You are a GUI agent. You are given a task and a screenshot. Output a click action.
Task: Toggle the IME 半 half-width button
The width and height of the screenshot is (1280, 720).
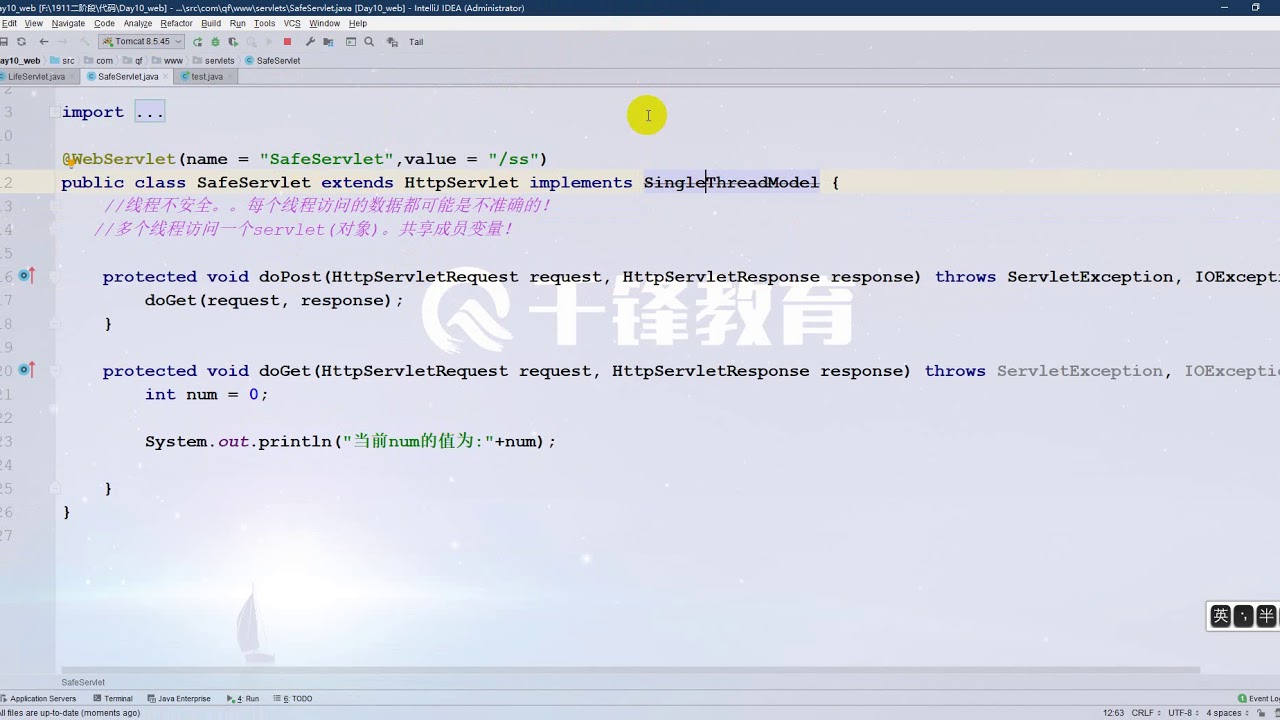1266,616
